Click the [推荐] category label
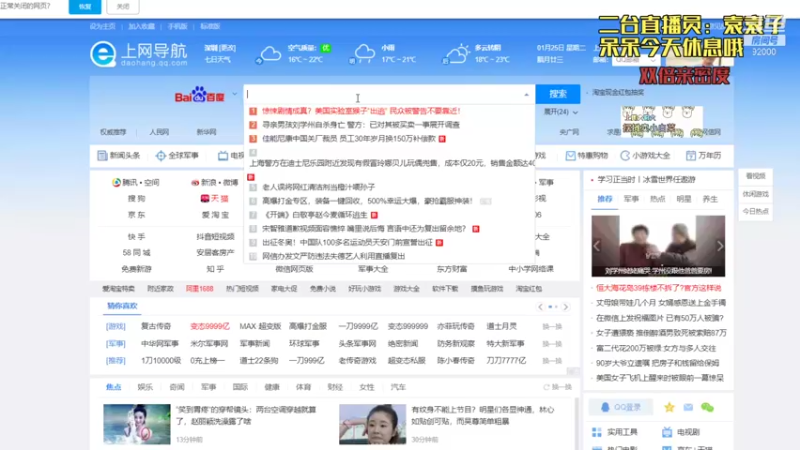This screenshot has height=450, width=800. [116, 361]
